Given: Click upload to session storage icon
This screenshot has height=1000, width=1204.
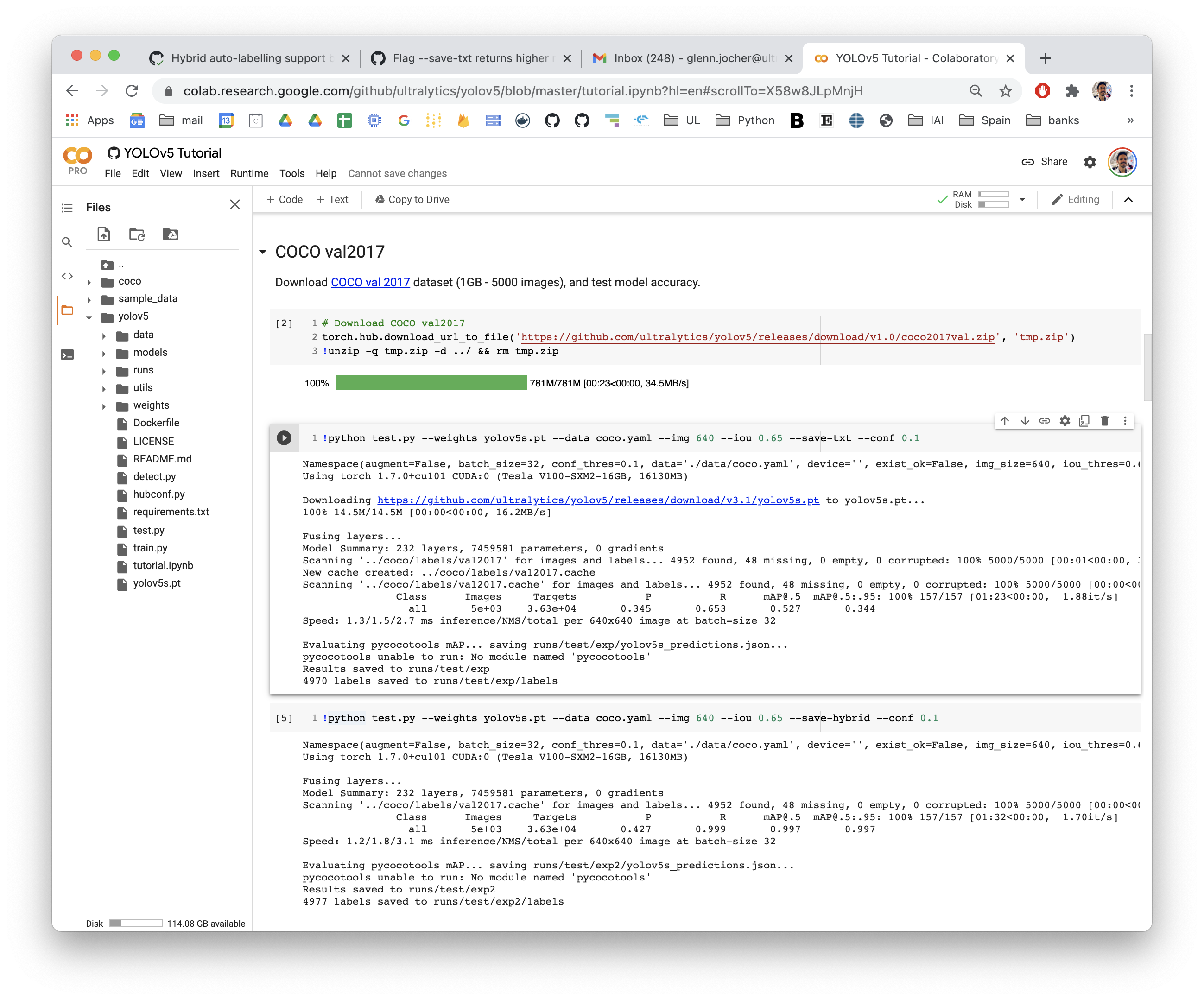Looking at the screenshot, I should coord(104,234).
